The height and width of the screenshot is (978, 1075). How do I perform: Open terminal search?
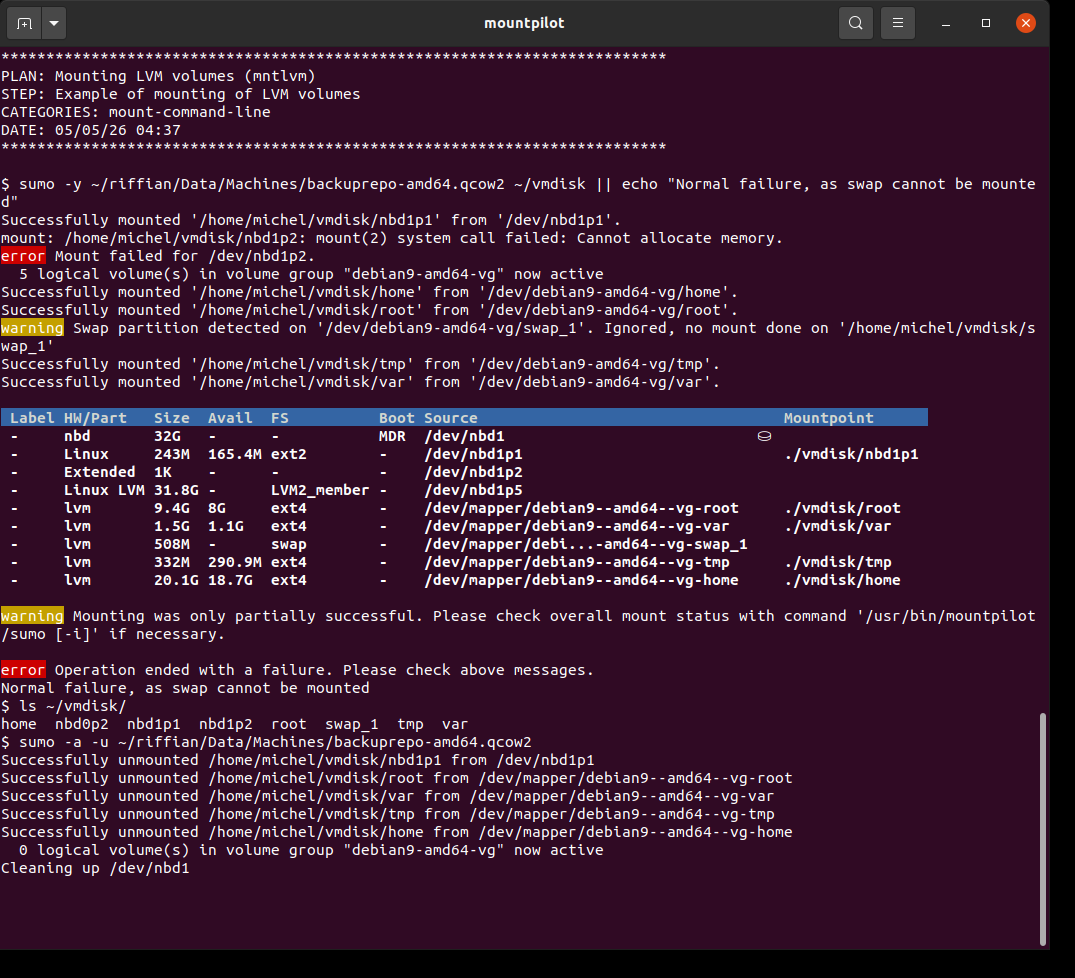tap(856, 23)
